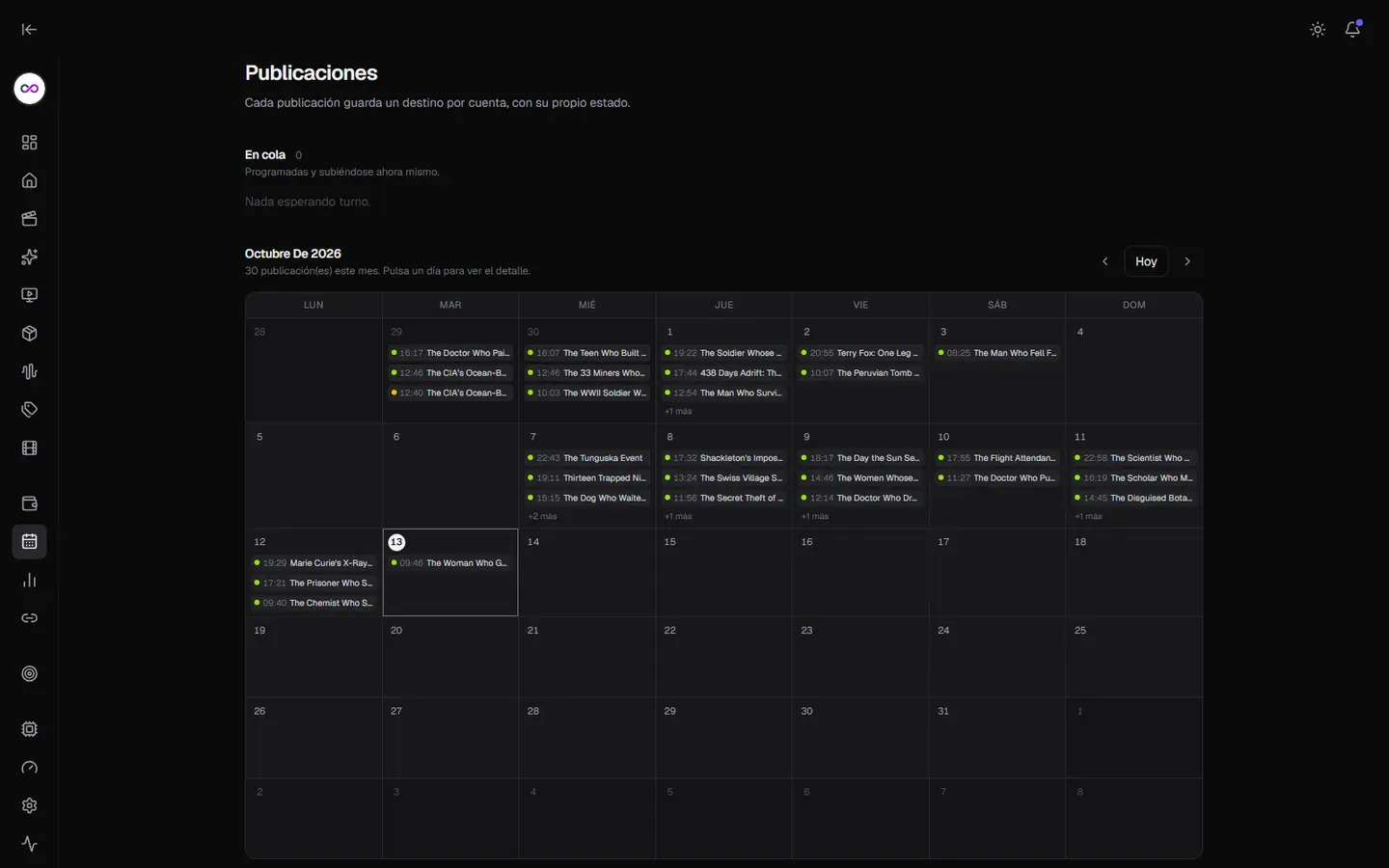Open the 17:55 The Flight Attendant publication
The width and height of the screenshot is (1389, 868).
click(x=997, y=458)
